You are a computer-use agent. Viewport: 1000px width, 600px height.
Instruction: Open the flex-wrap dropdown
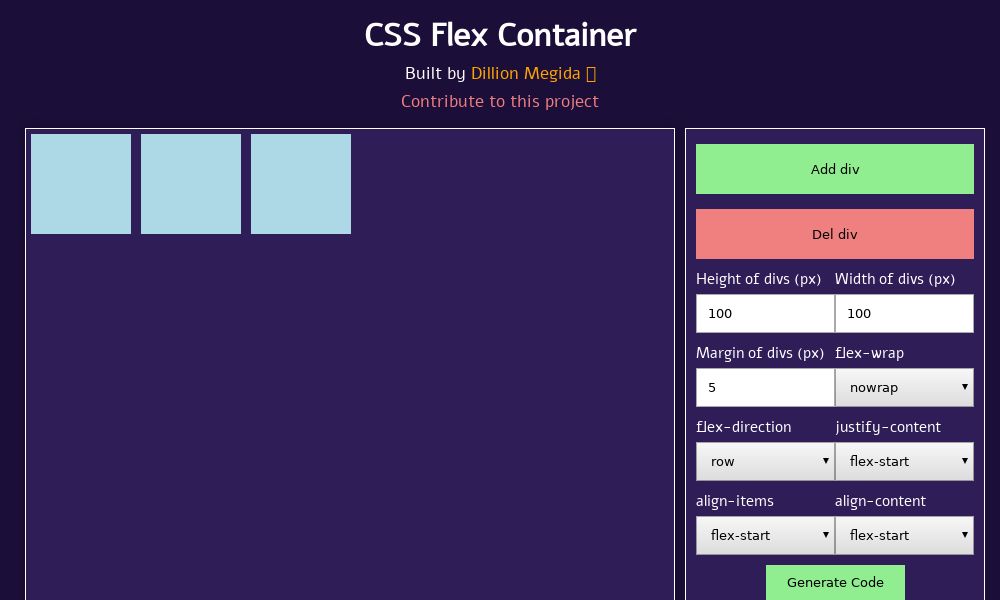pos(904,387)
